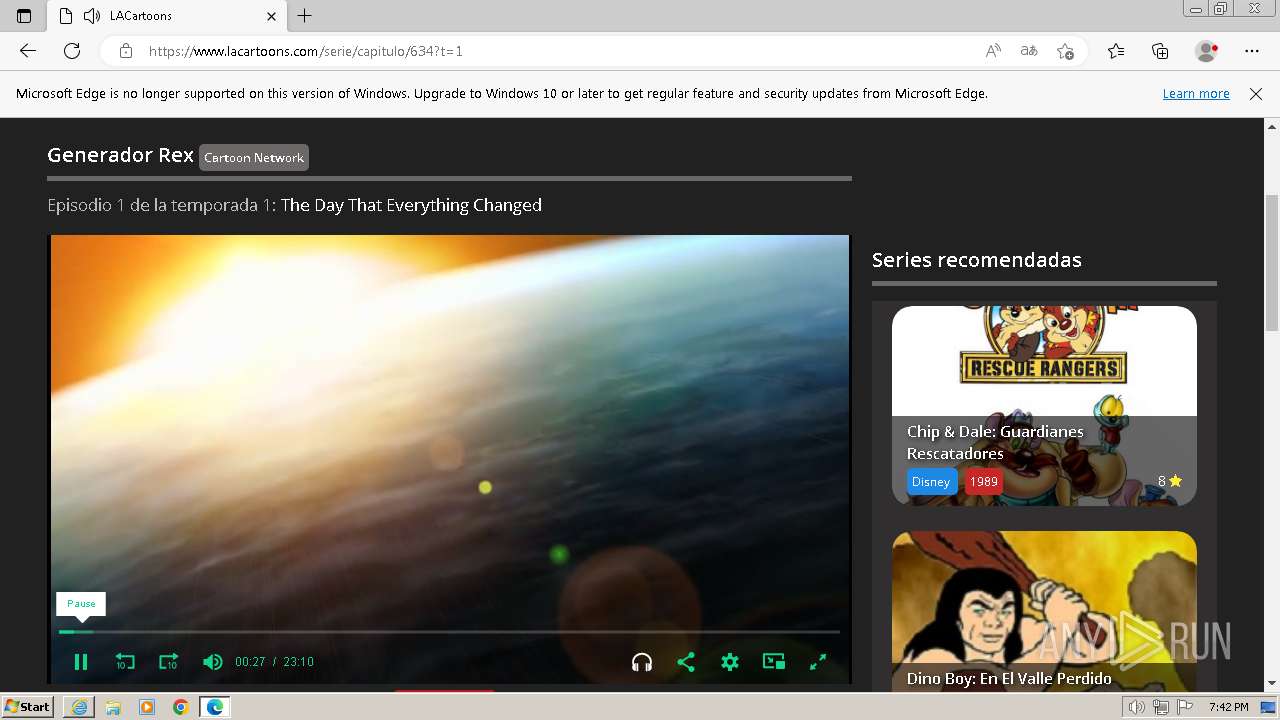This screenshot has width=1280, height=720.
Task: Share the video
Action: tap(686, 662)
